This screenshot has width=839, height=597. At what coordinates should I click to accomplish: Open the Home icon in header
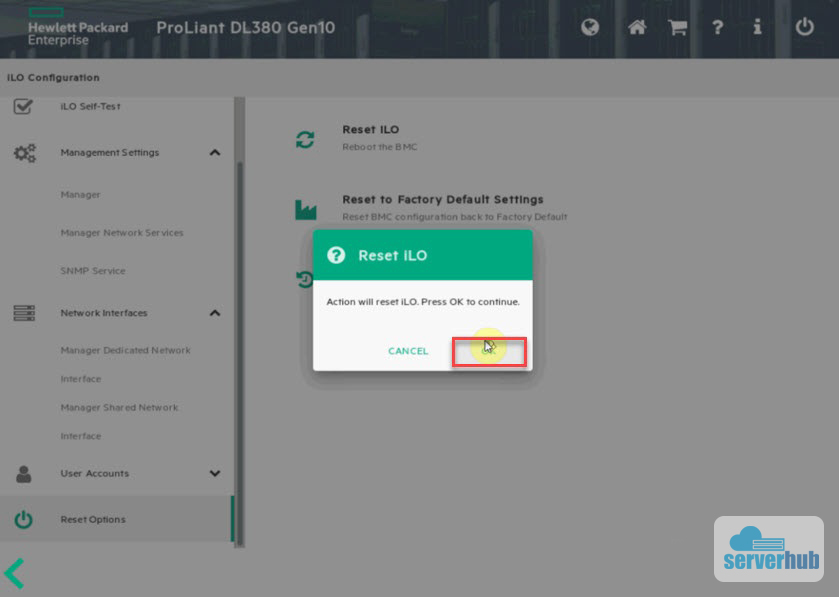636,28
